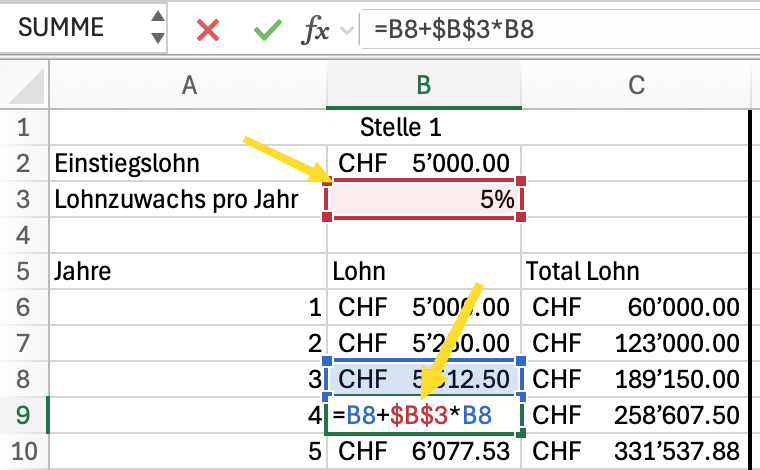
Task: Select column A header
Action: pos(188,87)
